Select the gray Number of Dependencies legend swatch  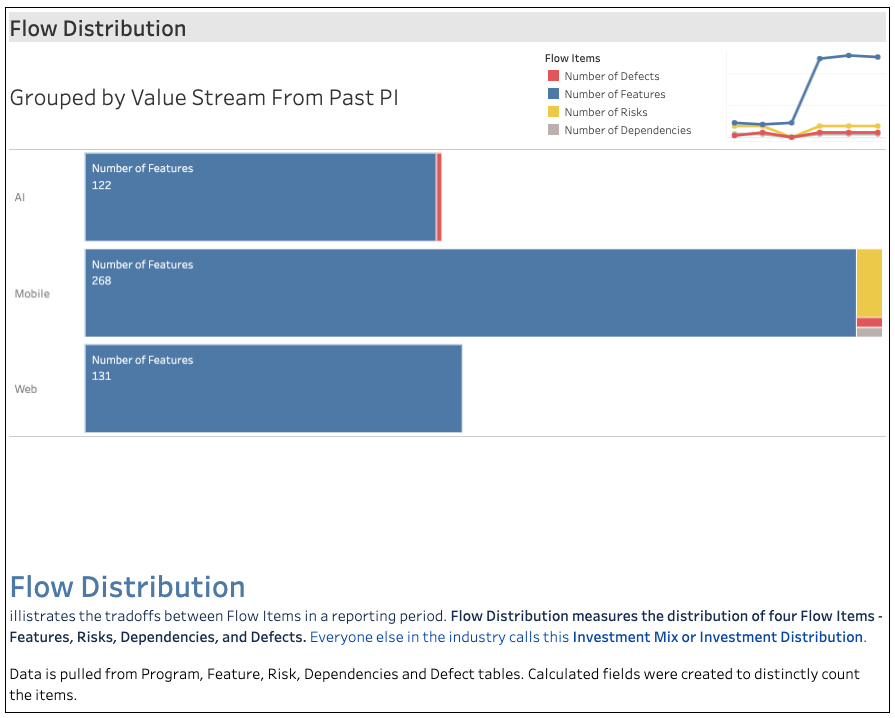[x=552, y=130]
